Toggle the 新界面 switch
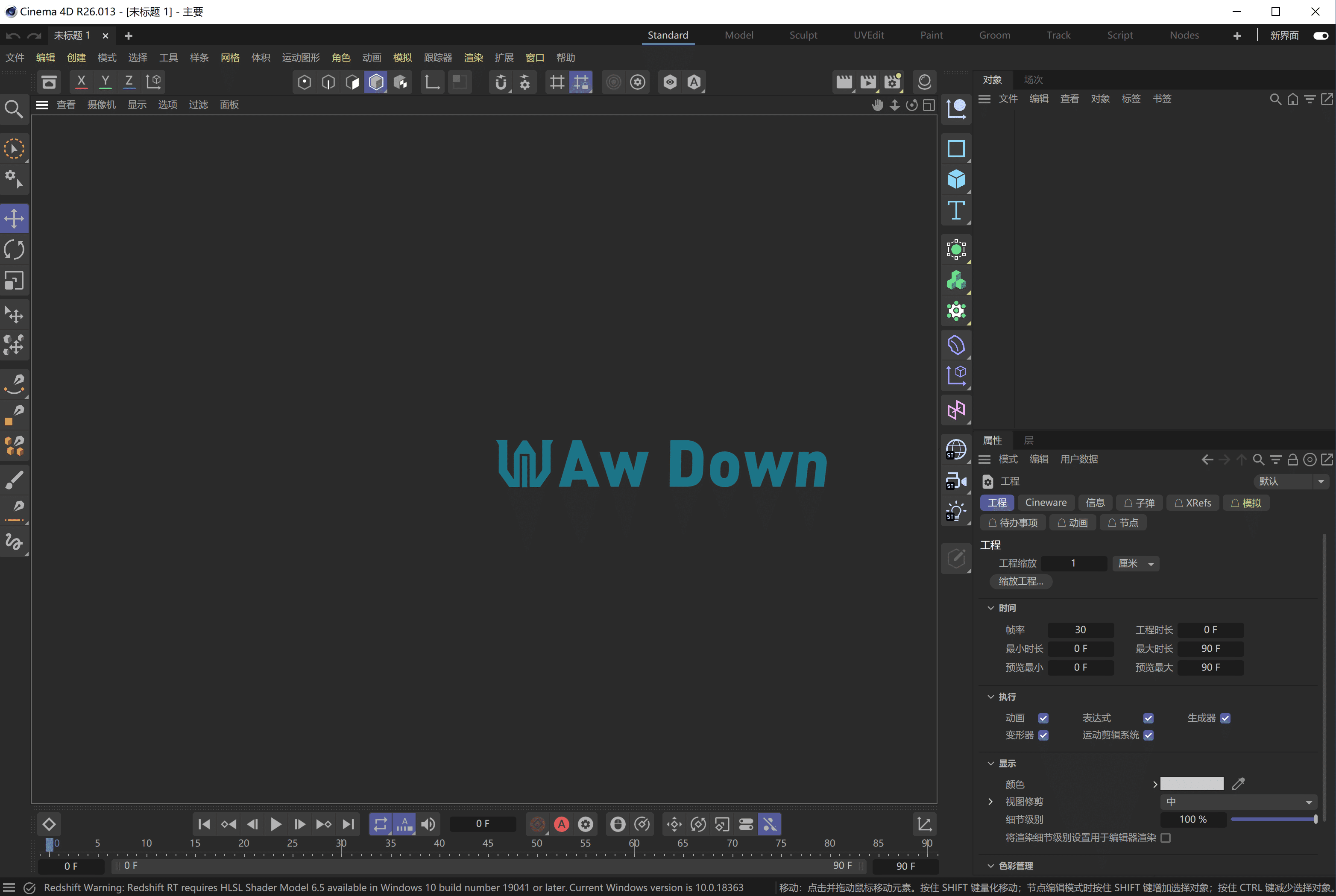The width and height of the screenshot is (1336, 896). pos(1321,35)
